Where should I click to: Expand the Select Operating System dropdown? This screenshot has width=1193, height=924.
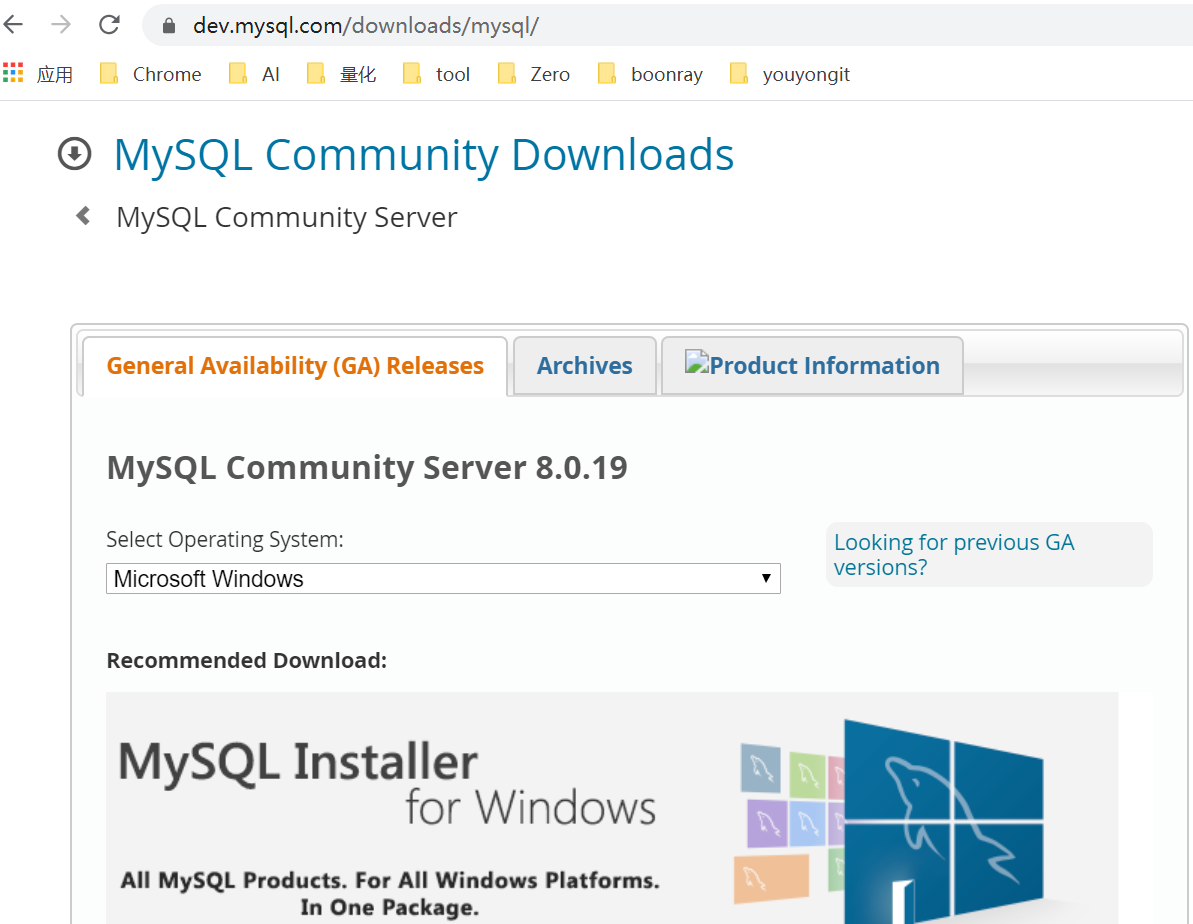(443, 579)
